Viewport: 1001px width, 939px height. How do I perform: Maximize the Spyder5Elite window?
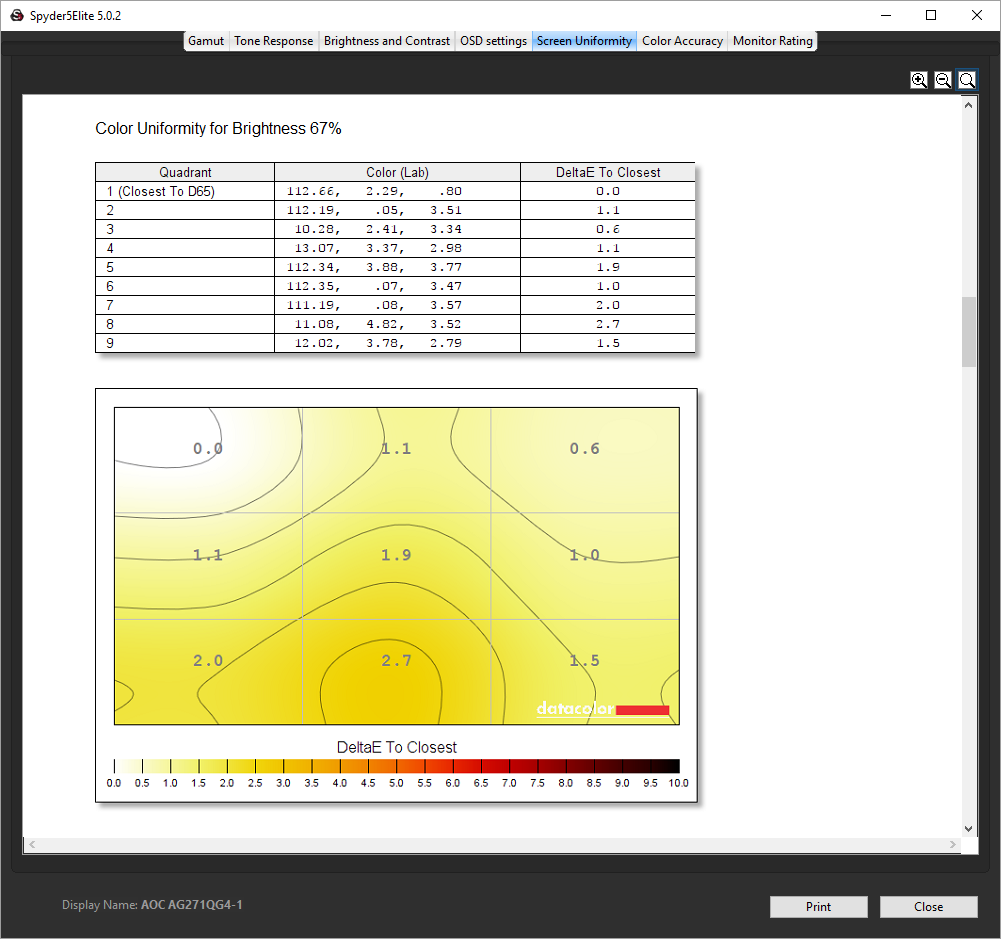[931, 15]
